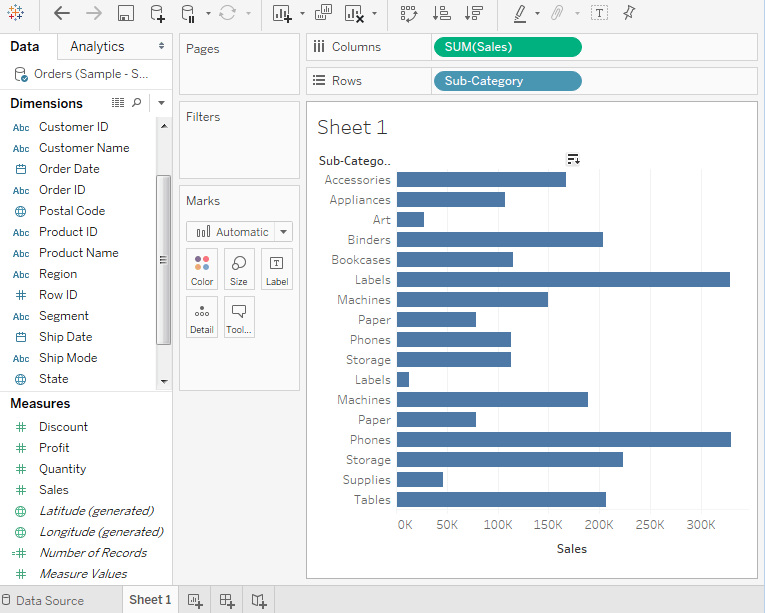Open the undo-pause dropdown arrow
The height and width of the screenshot is (613, 765).
tap(208, 14)
